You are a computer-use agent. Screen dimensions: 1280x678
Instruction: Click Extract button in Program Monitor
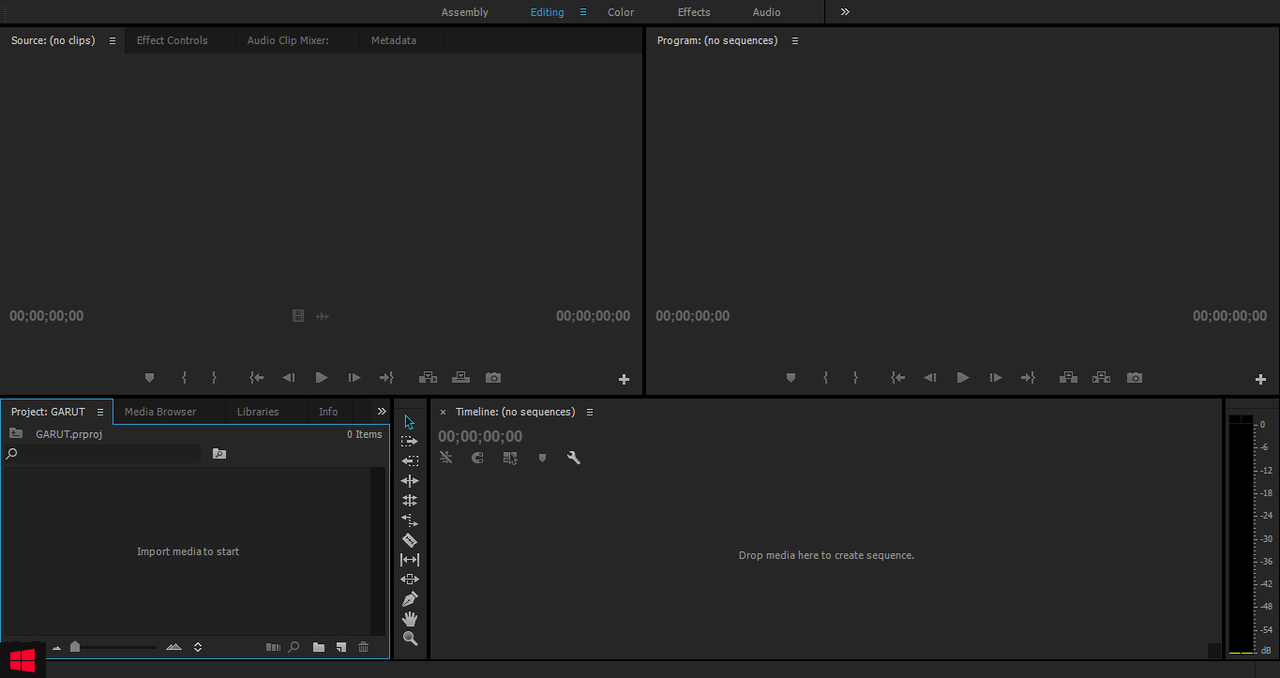1101,378
